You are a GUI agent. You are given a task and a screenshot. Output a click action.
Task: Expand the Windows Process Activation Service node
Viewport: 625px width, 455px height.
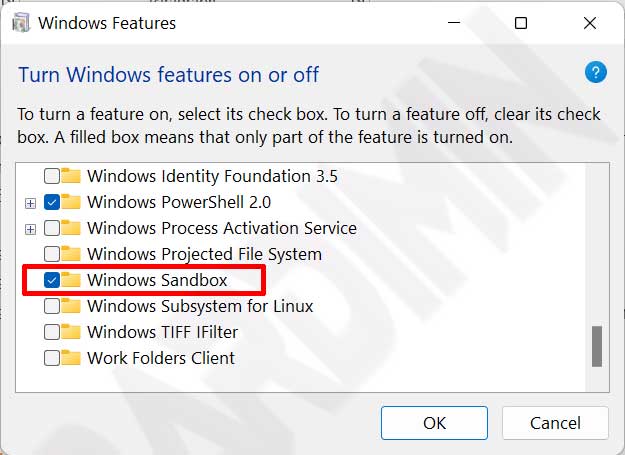pos(30,229)
